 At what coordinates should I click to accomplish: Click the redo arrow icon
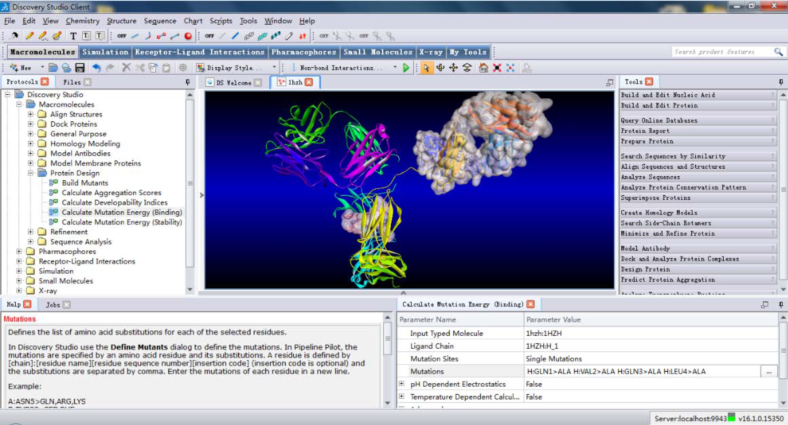110,67
